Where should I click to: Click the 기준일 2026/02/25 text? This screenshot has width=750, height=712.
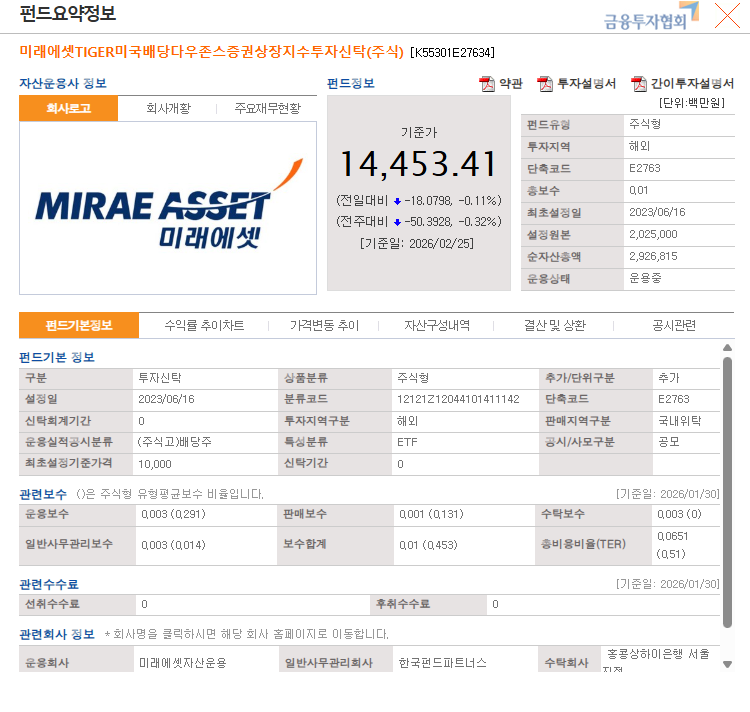[417, 244]
